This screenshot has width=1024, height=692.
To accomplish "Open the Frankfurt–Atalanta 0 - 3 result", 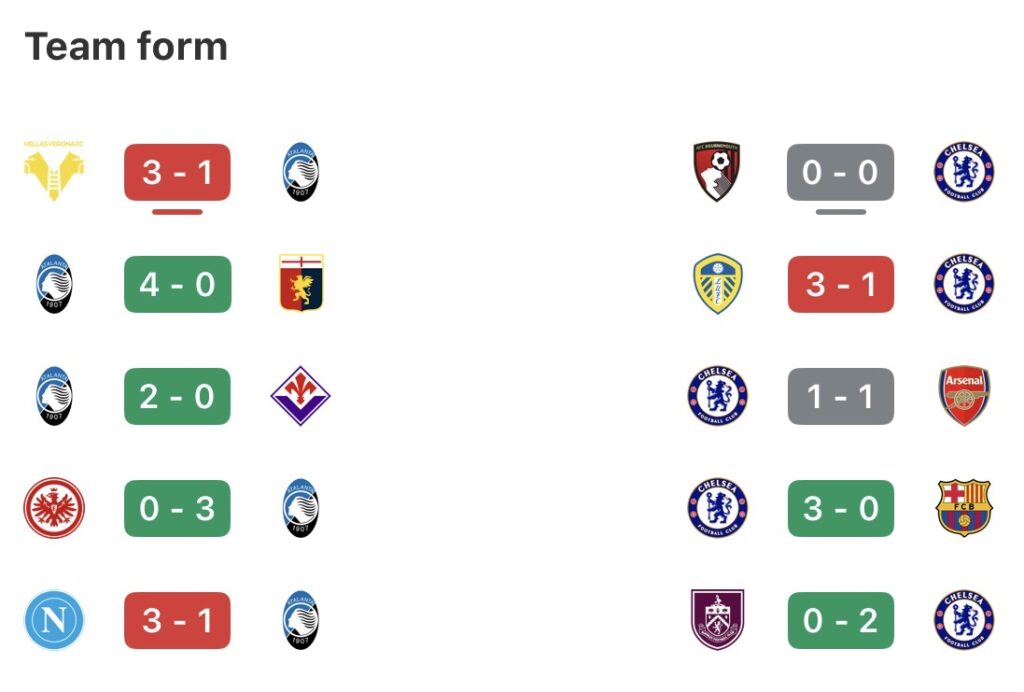I will click(x=177, y=508).
